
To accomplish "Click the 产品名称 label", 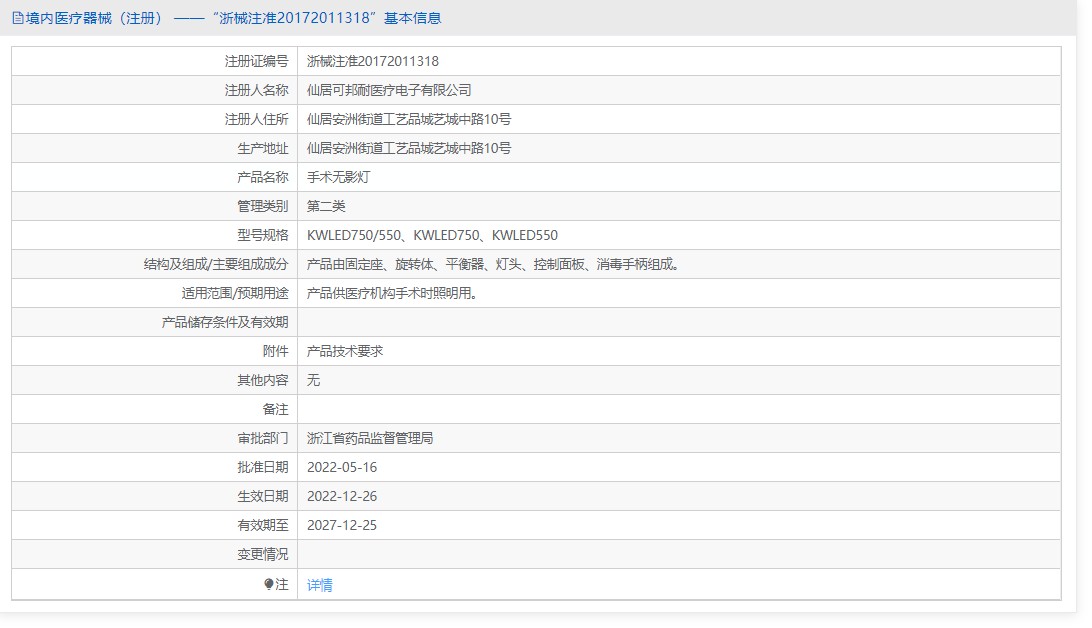I will tap(263, 178).
